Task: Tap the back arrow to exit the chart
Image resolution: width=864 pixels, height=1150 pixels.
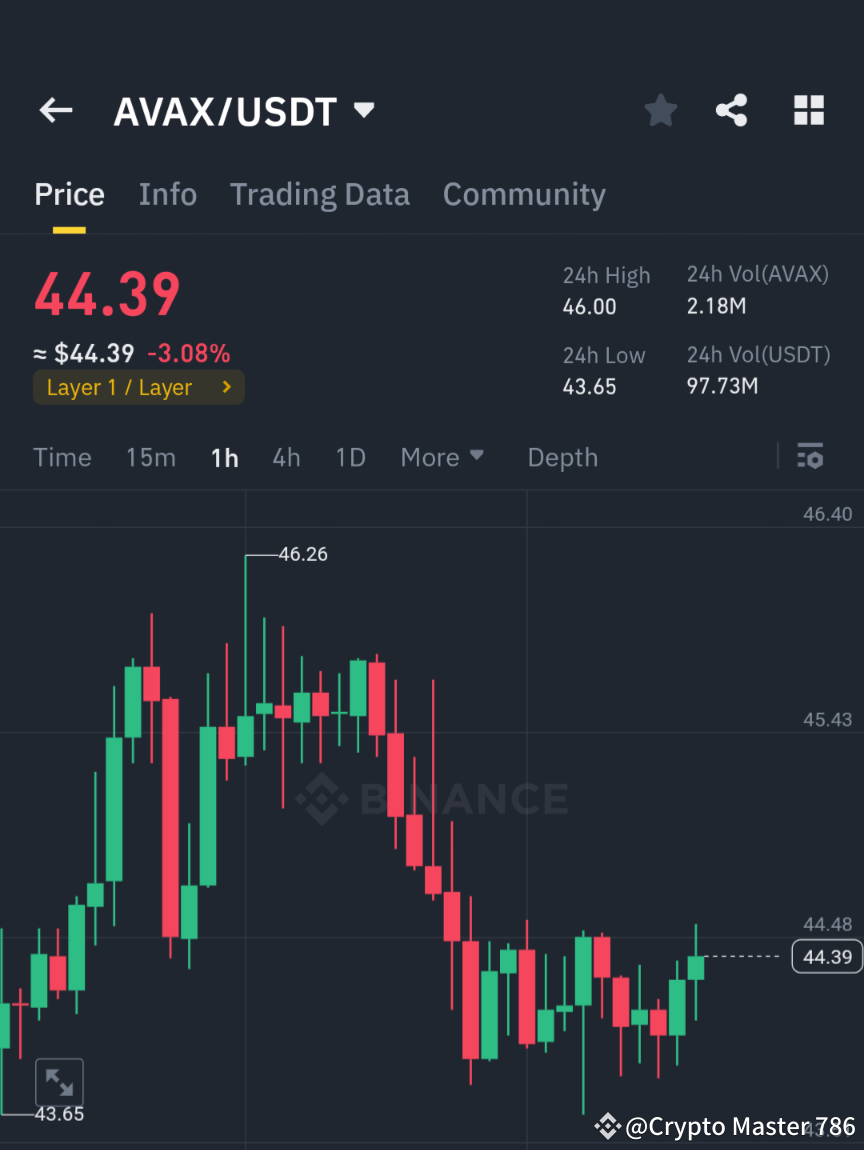Action: [x=55, y=110]
